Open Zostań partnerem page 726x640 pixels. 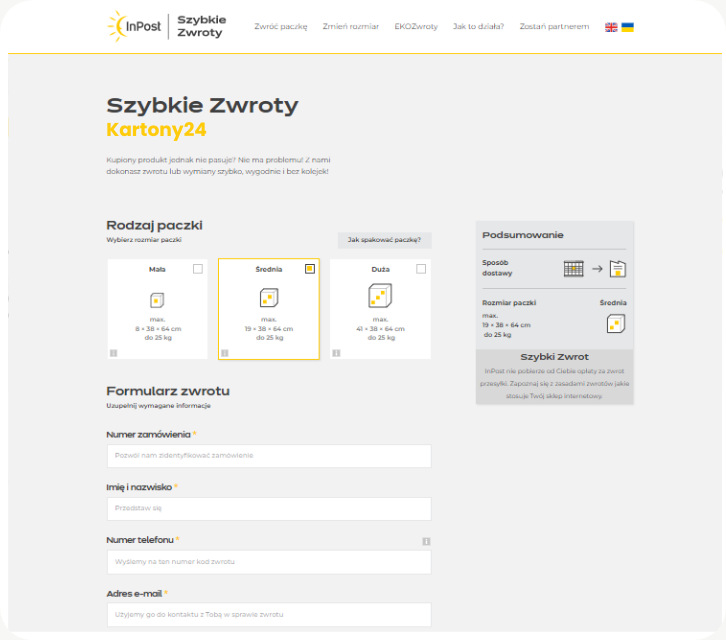(x=554, y=26)
